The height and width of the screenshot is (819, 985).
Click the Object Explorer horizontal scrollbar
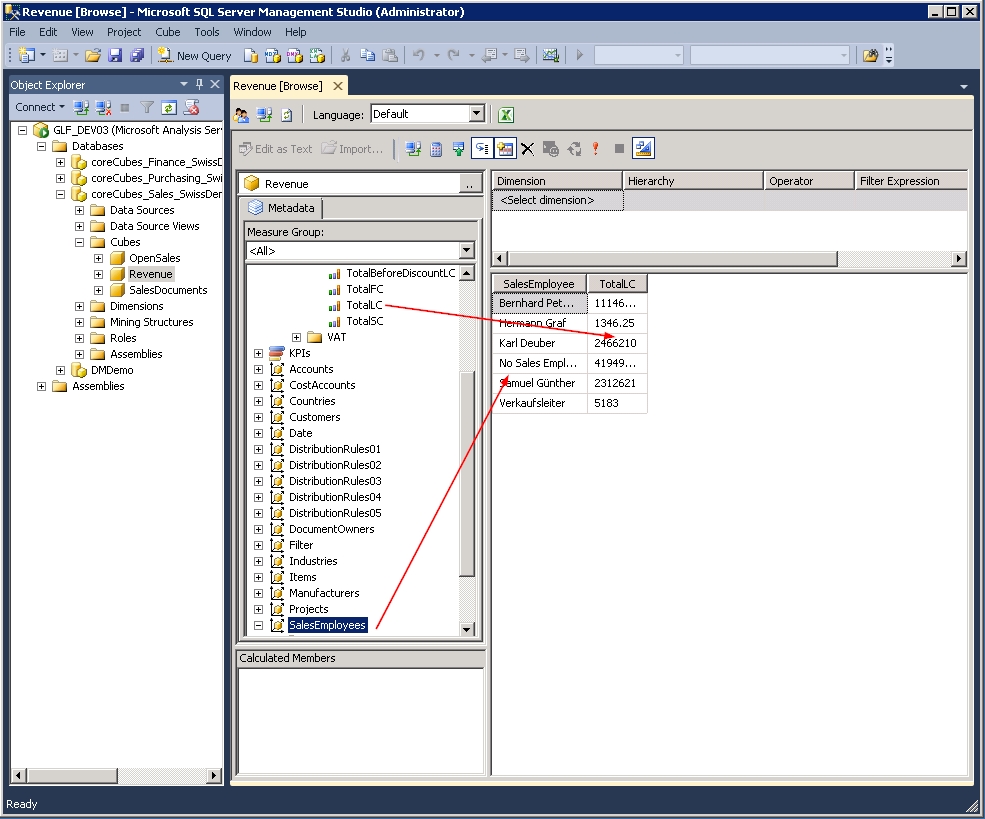(116, 776)
